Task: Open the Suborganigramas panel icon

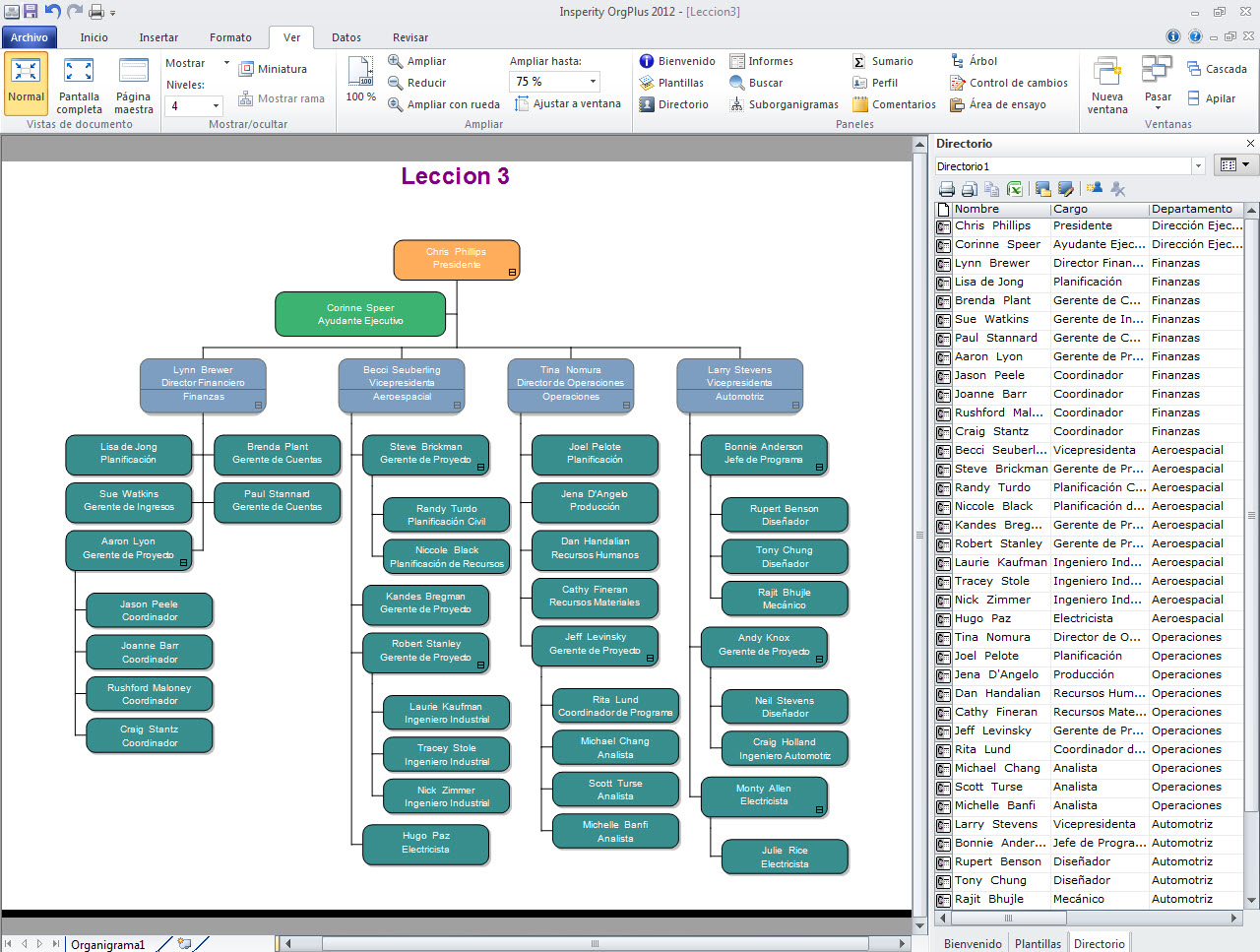Action: [736, 104]
